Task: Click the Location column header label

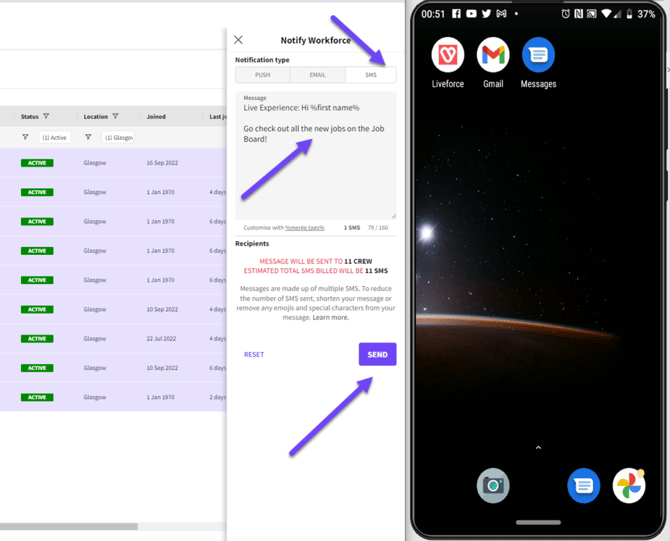Action: pos(96,117)
